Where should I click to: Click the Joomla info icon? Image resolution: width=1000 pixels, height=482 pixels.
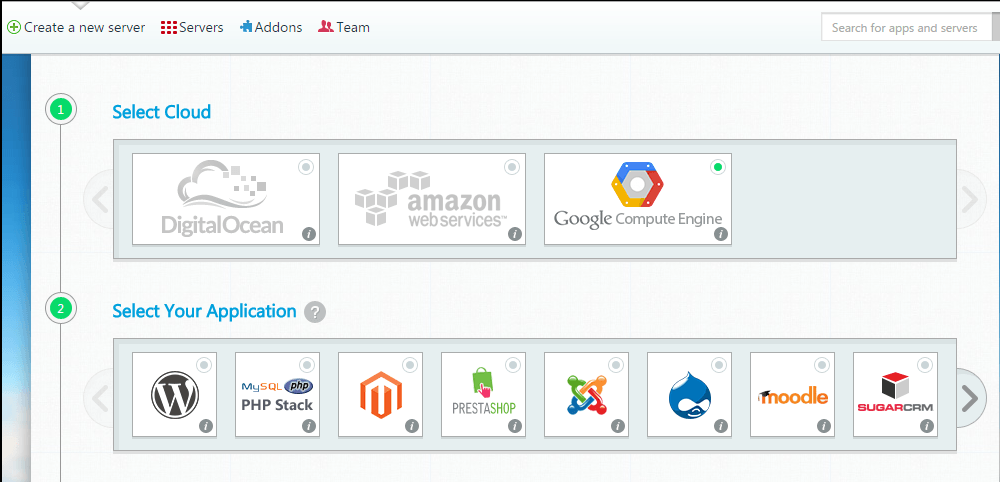(617, 426)
